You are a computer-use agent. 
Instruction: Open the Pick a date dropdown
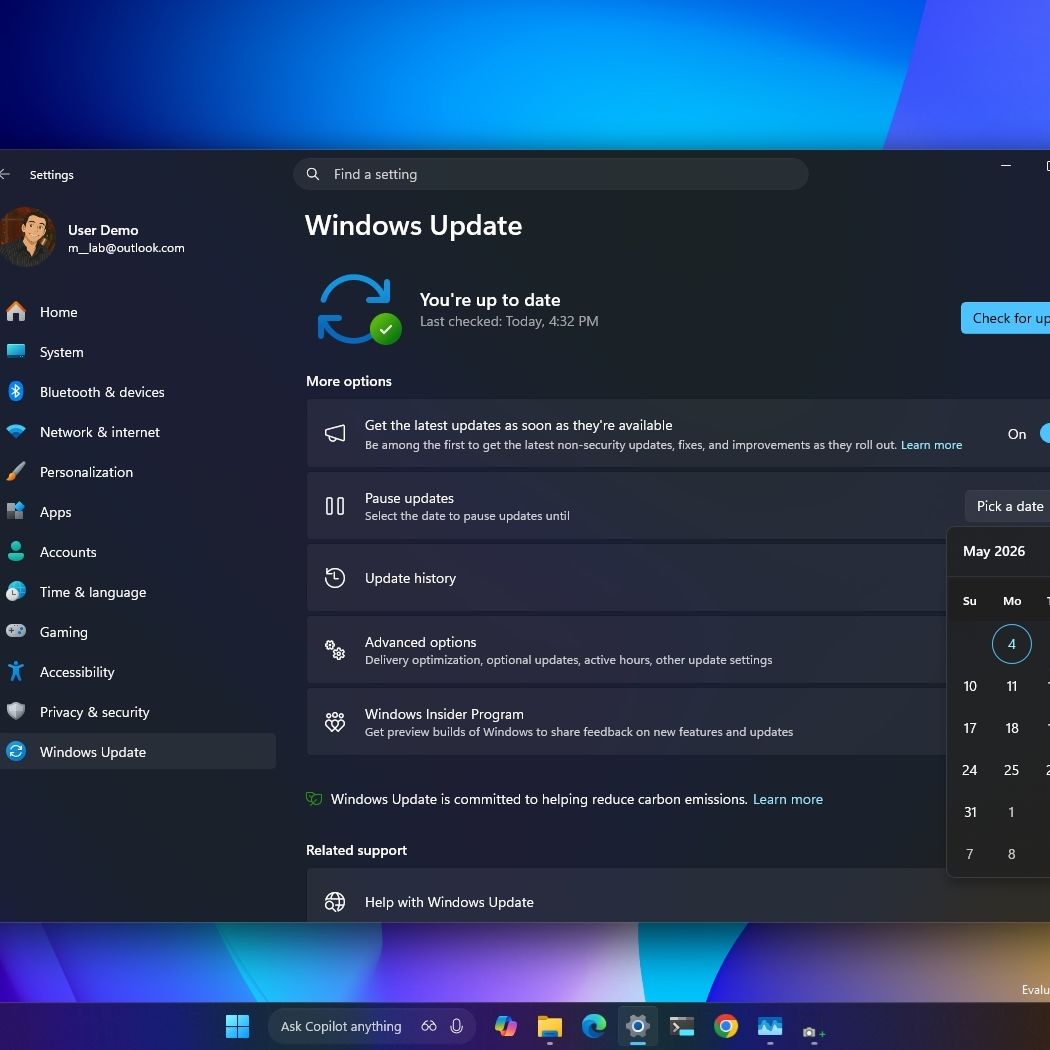point(1008,506)
